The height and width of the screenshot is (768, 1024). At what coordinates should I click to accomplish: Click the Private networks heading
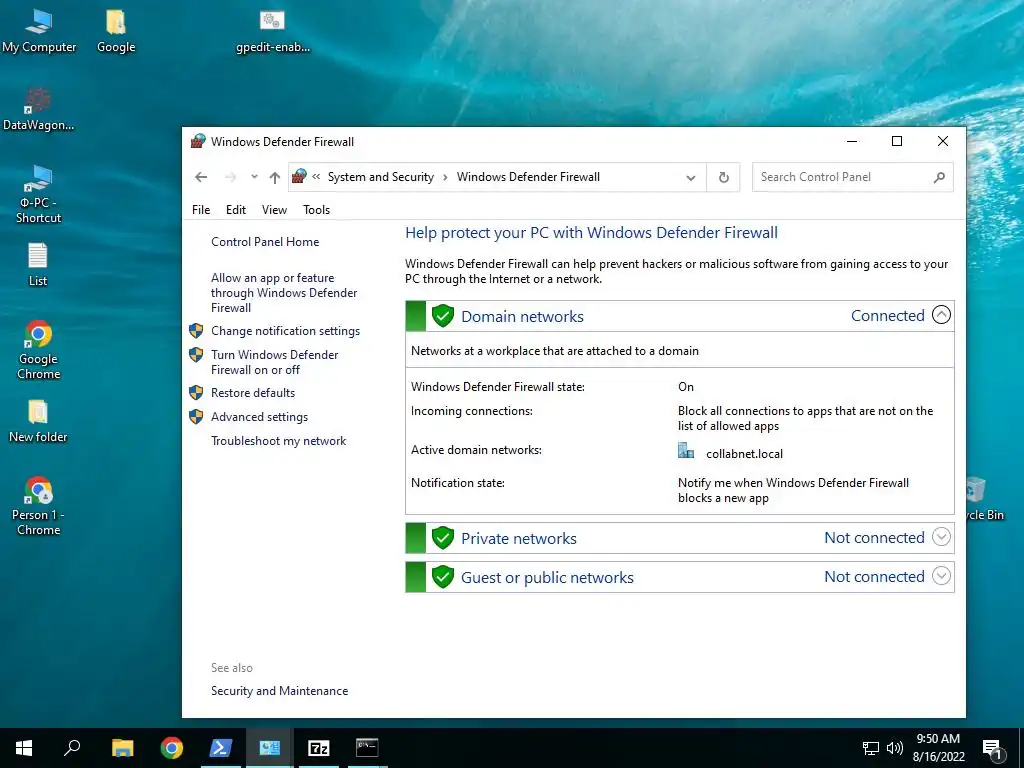519,539
